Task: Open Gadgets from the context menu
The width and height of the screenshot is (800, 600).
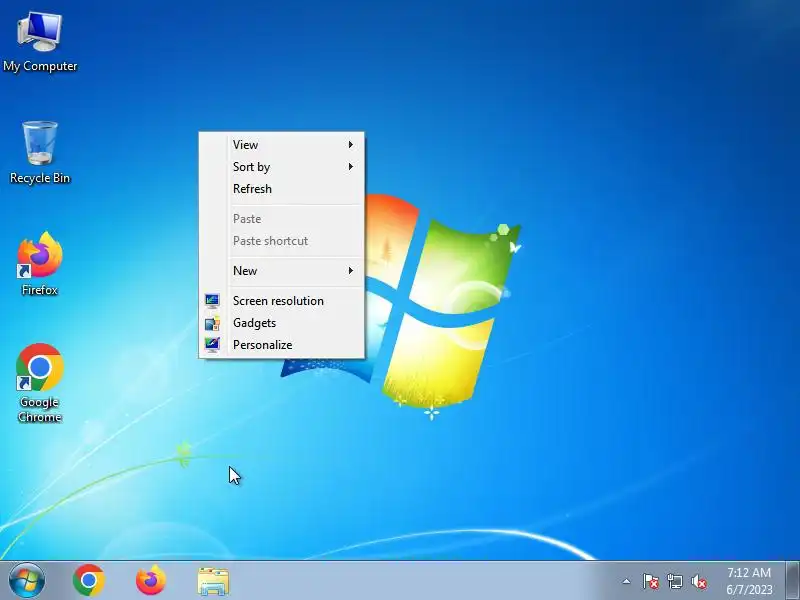Action: point(282,323)
